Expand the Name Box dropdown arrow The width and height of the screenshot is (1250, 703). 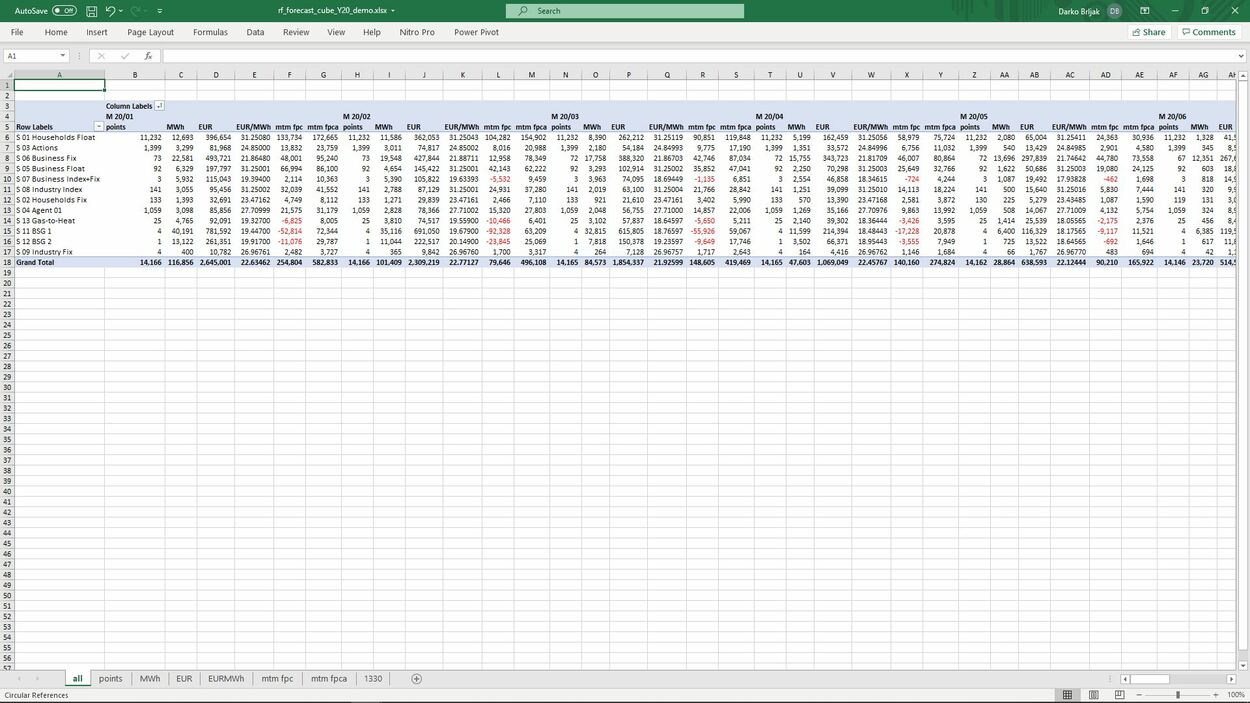[62, 56]
